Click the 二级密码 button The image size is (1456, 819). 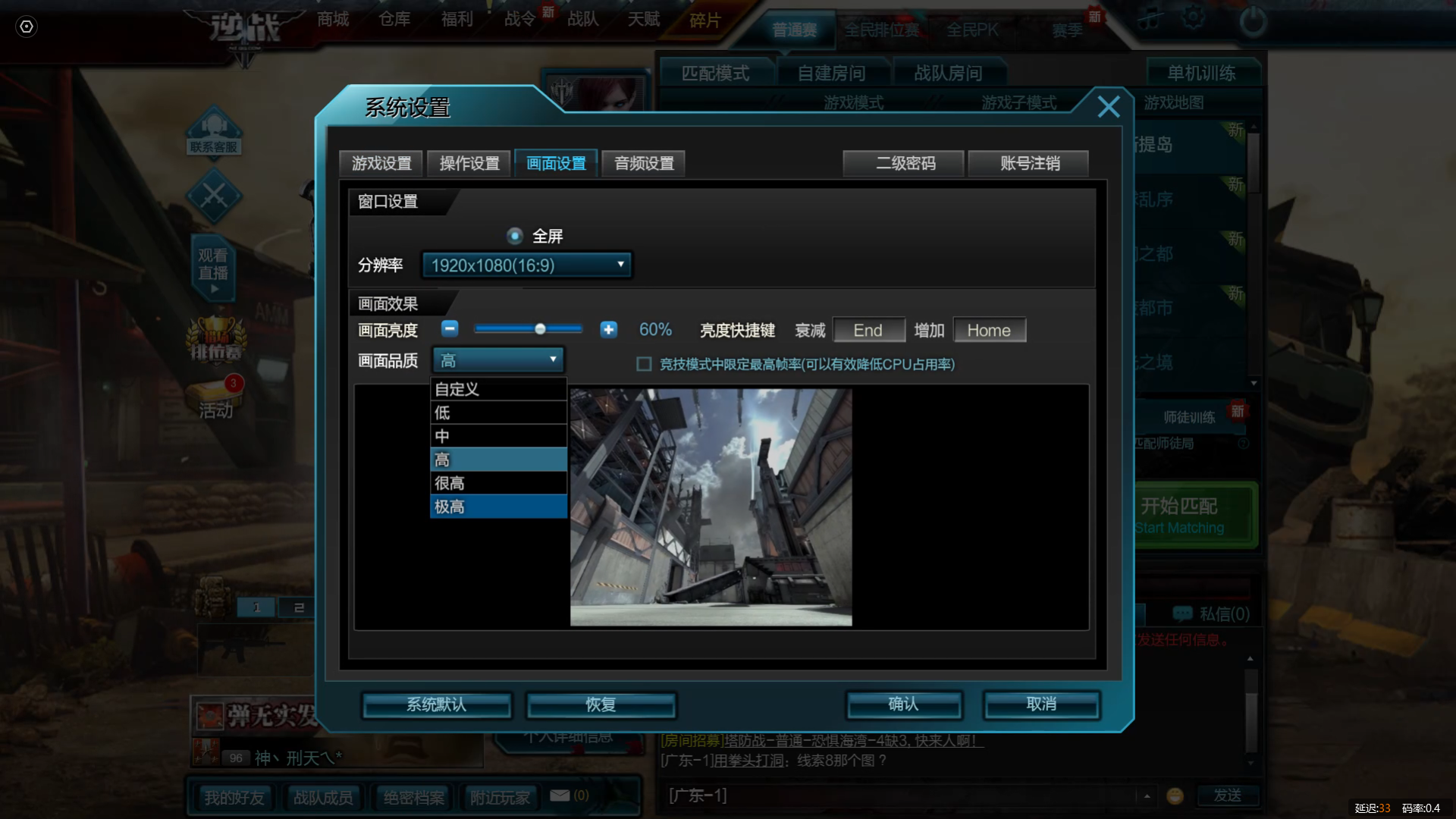coord(903,163)
